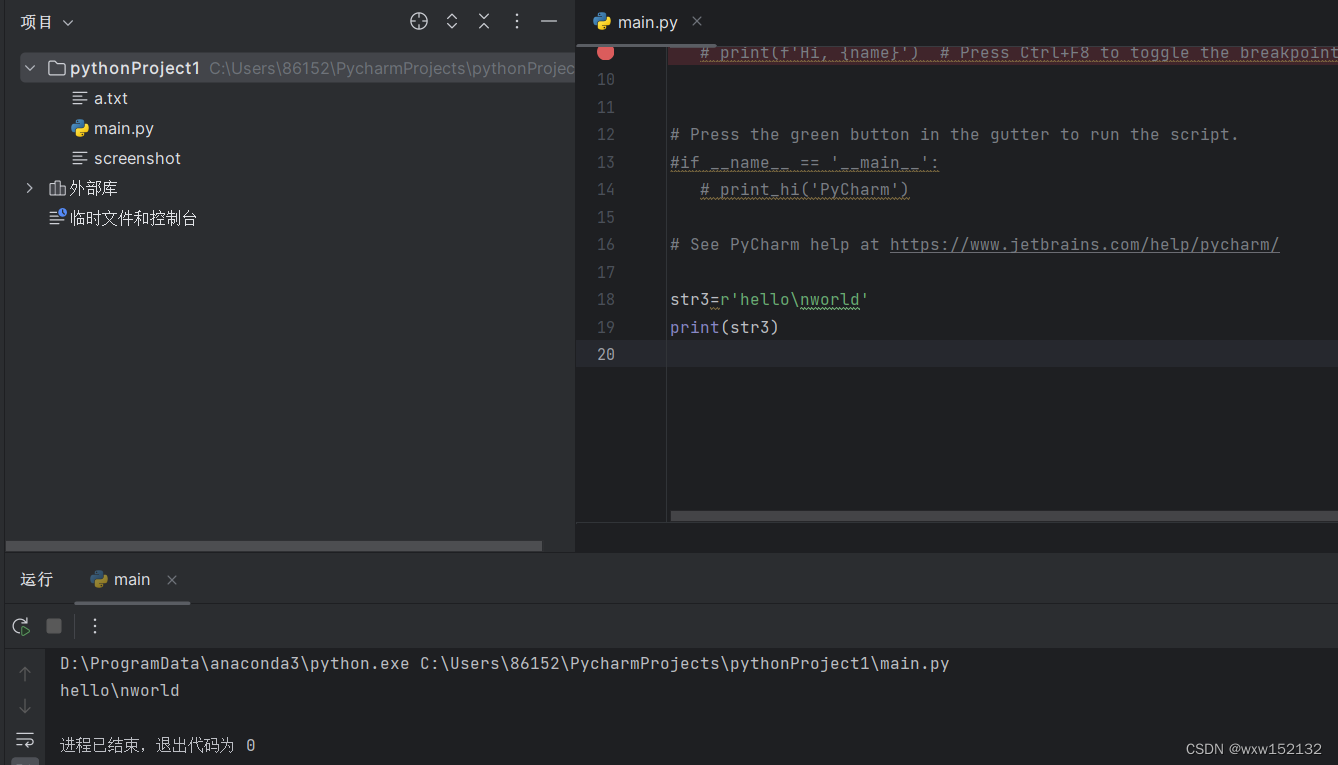The height and width of the screenshot is (765, 1338).
Task: Select the 运行 tool window label
Action: 36,580
